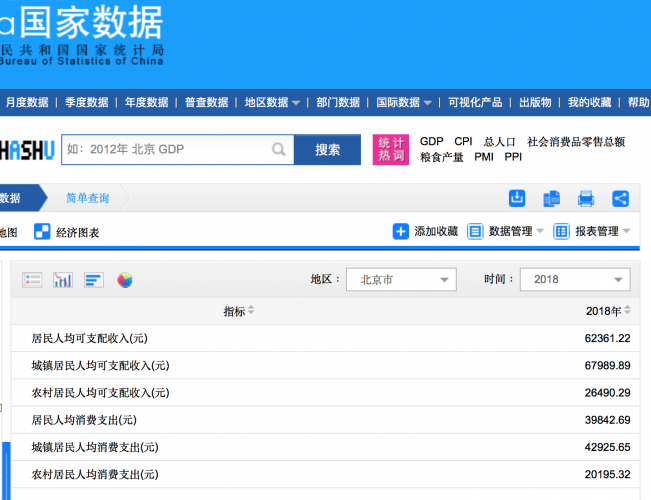
Task: Open the 时间 dropdown showing 2018
Action: click(574, 280)
